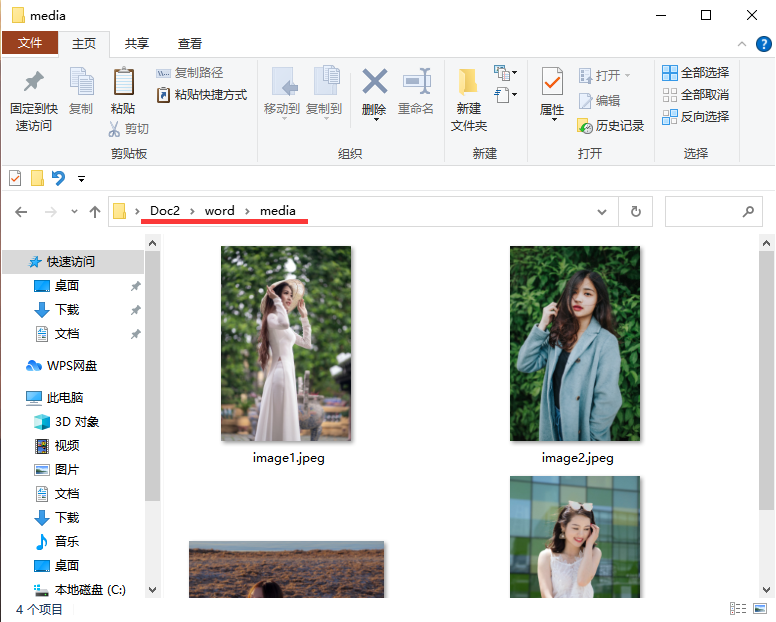
Task: Navigate up one folder level
Action: click(x=95, y=212)
